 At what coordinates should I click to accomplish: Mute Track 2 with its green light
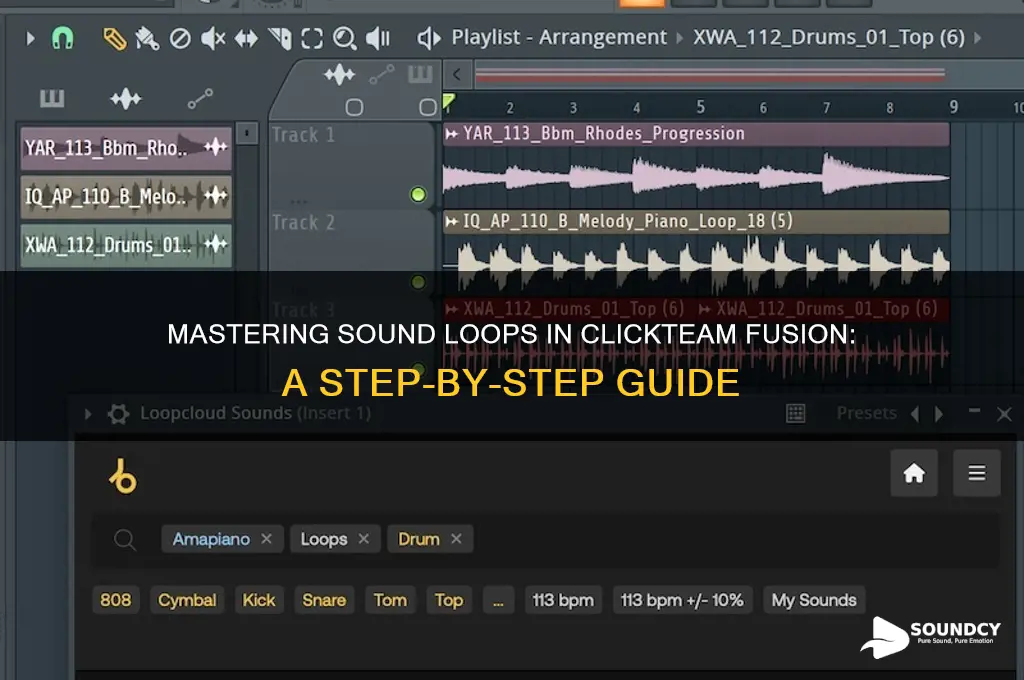(x=418, y=282)
